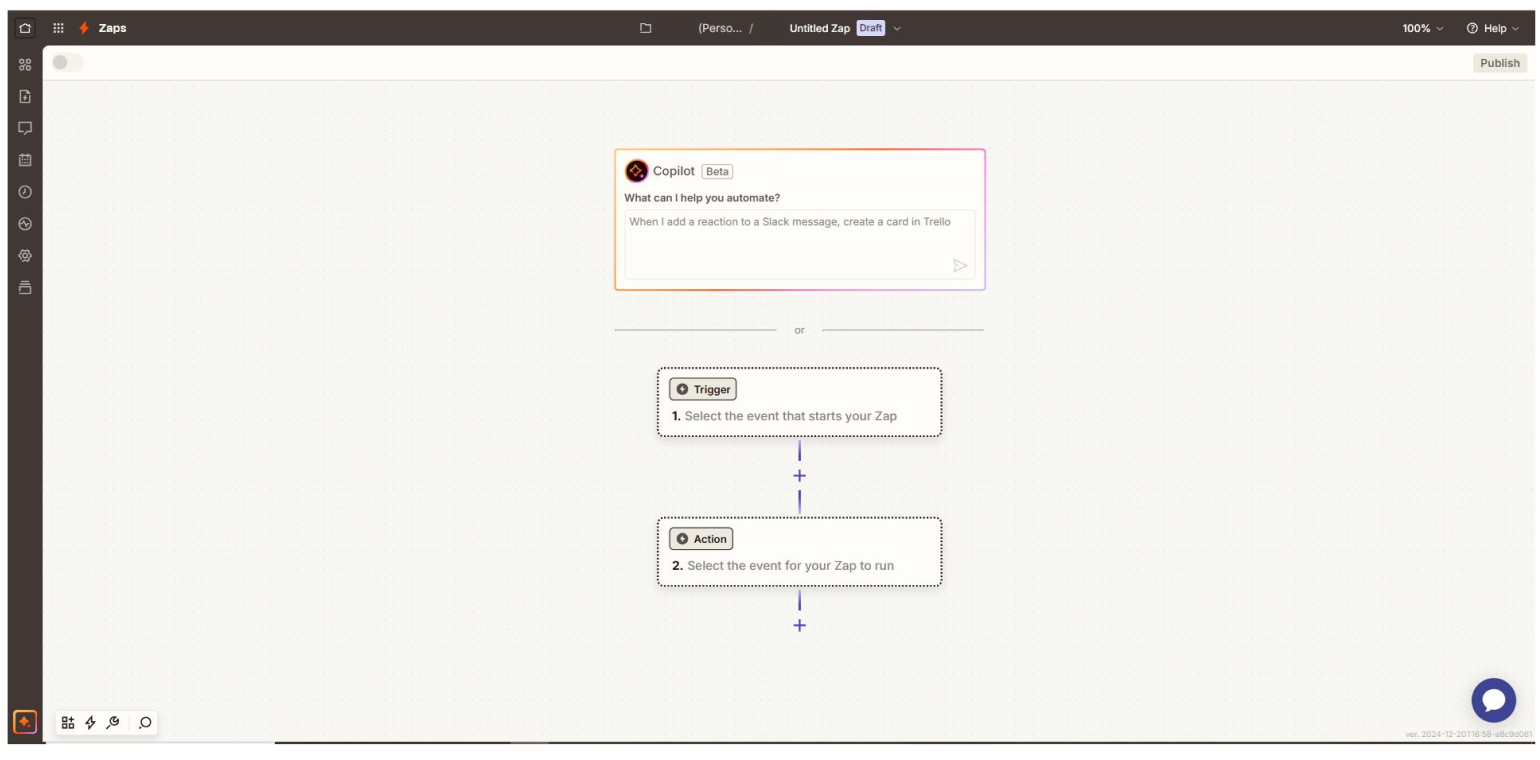The height and width of the screenshot is (760, 1540).
Task: Go to Zapier home icon
Action: point(25,28)
